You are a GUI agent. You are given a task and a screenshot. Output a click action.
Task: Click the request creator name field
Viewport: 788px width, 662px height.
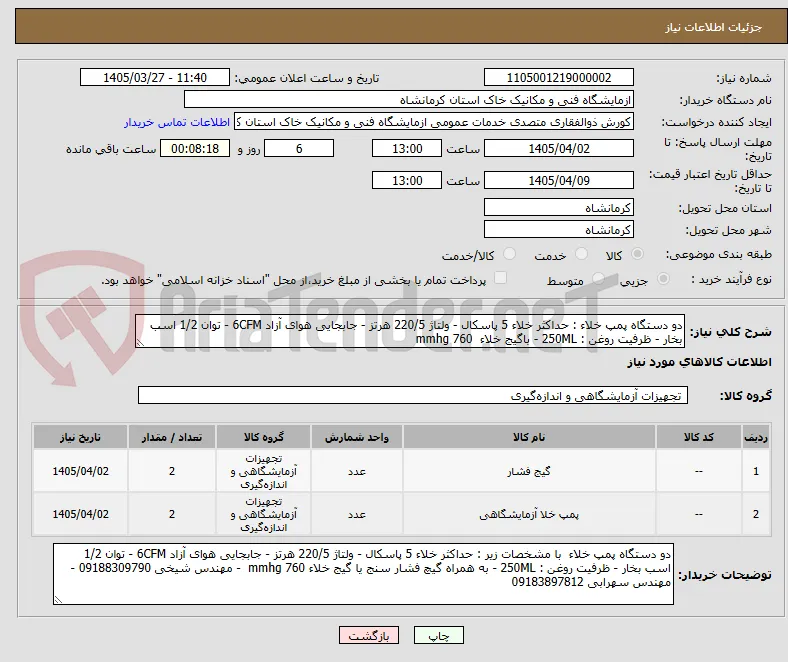pos(434,122)
